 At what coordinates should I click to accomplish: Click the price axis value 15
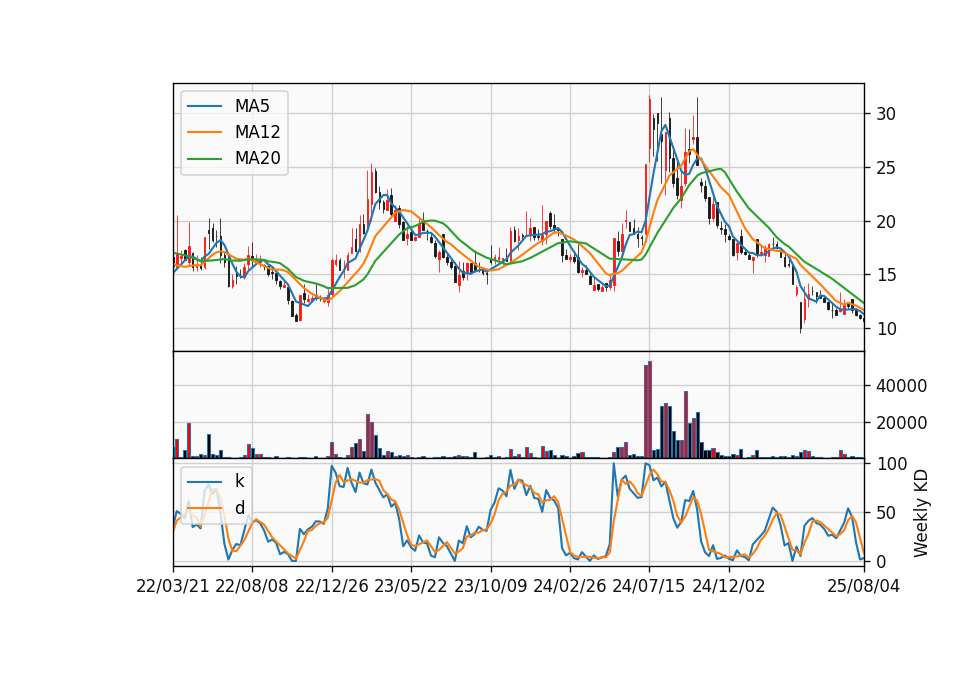click(886, 276)
